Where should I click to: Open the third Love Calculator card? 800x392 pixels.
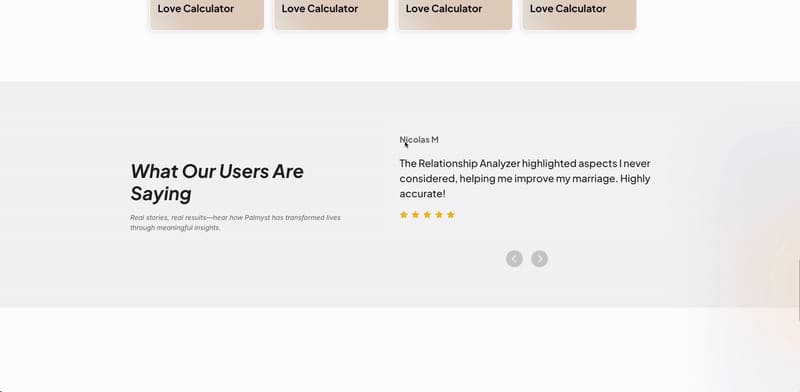click(x=455, y=14)
